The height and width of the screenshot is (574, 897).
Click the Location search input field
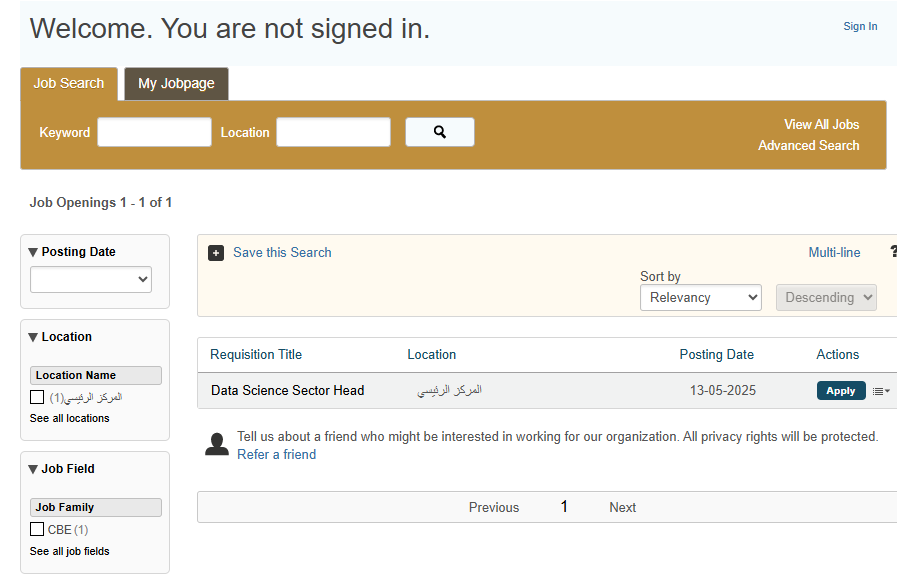(x=333, y=132)
